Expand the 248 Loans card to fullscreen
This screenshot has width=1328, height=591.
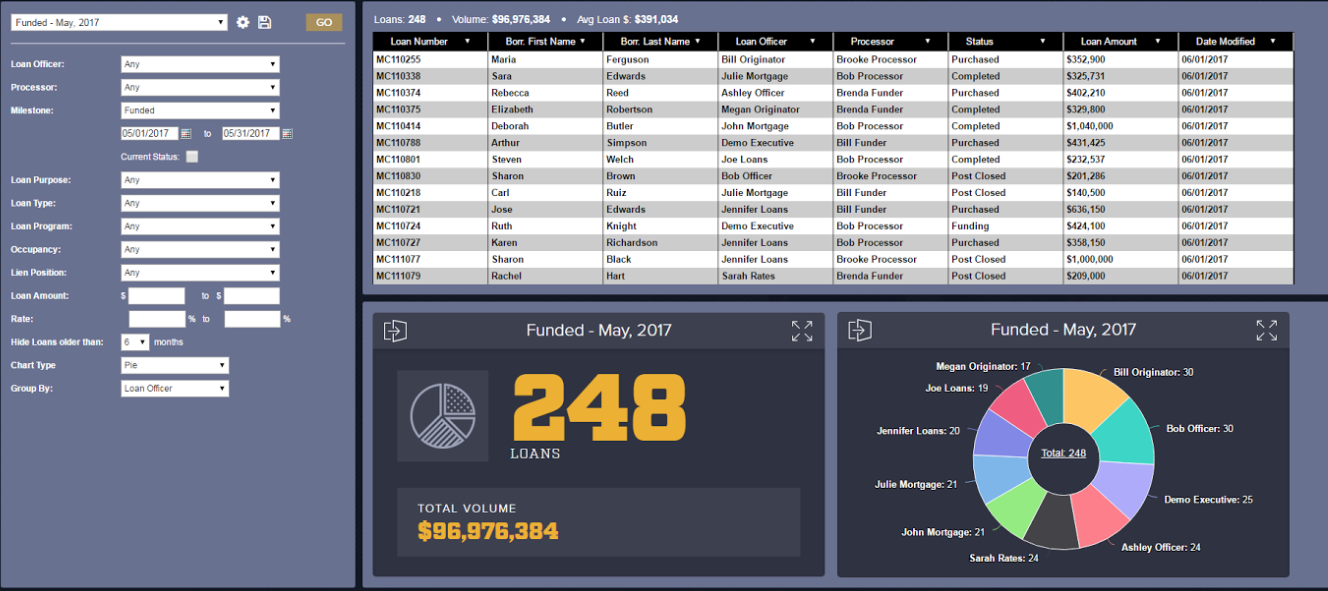(x=802, y=331)
